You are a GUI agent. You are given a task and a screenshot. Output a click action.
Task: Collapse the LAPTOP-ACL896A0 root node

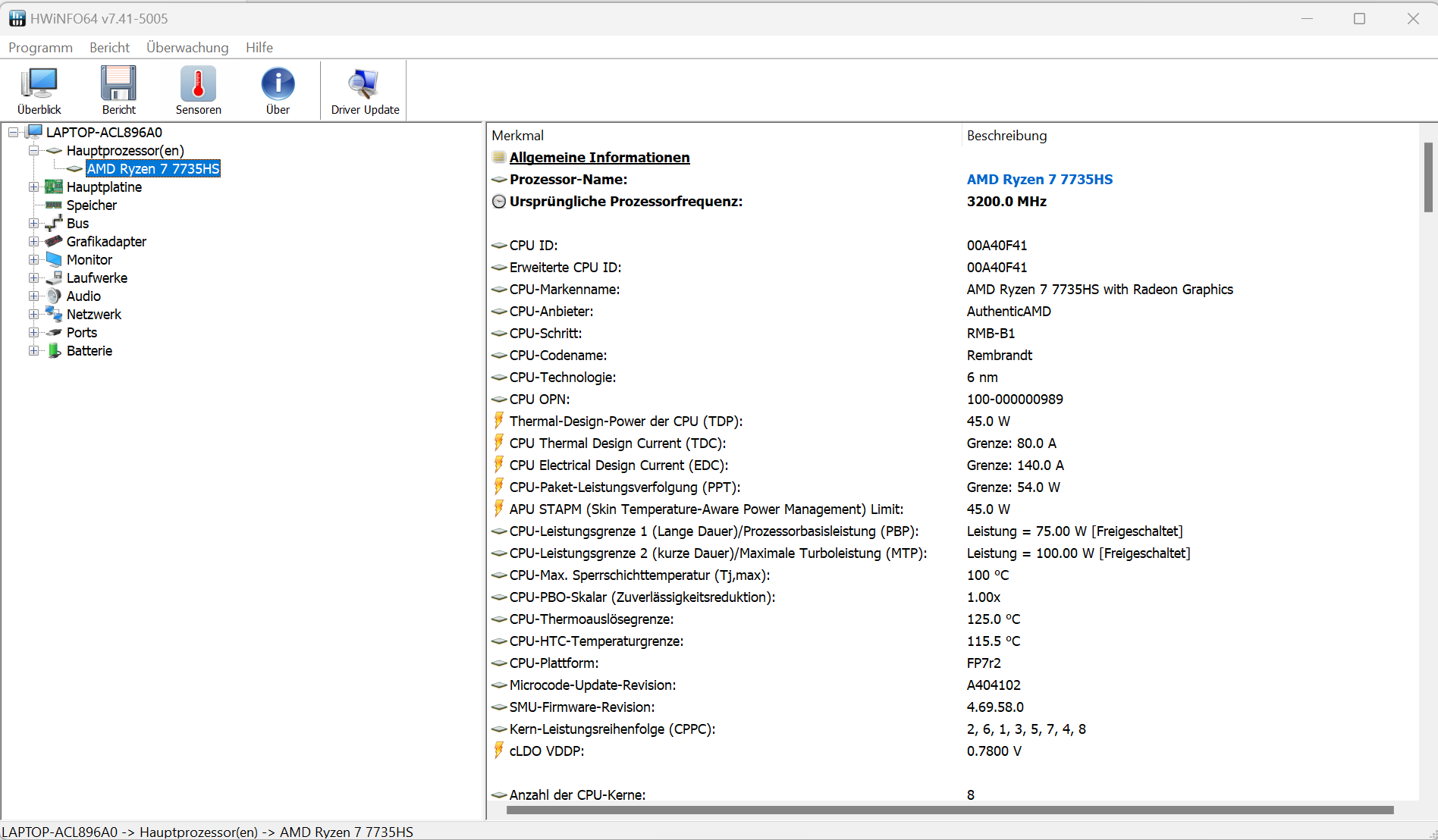(x=13, y=133)
